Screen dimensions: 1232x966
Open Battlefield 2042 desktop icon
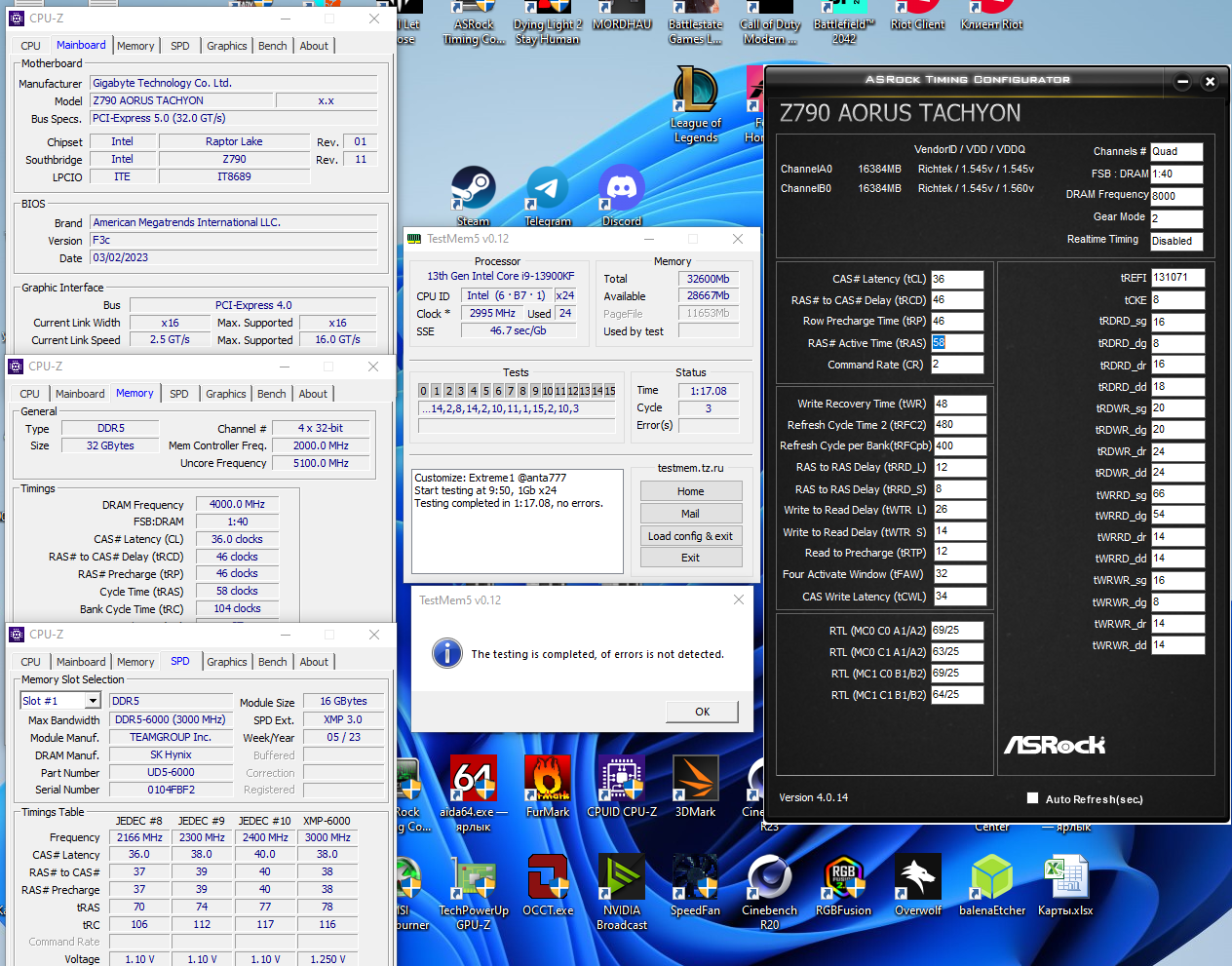(844, 23)
